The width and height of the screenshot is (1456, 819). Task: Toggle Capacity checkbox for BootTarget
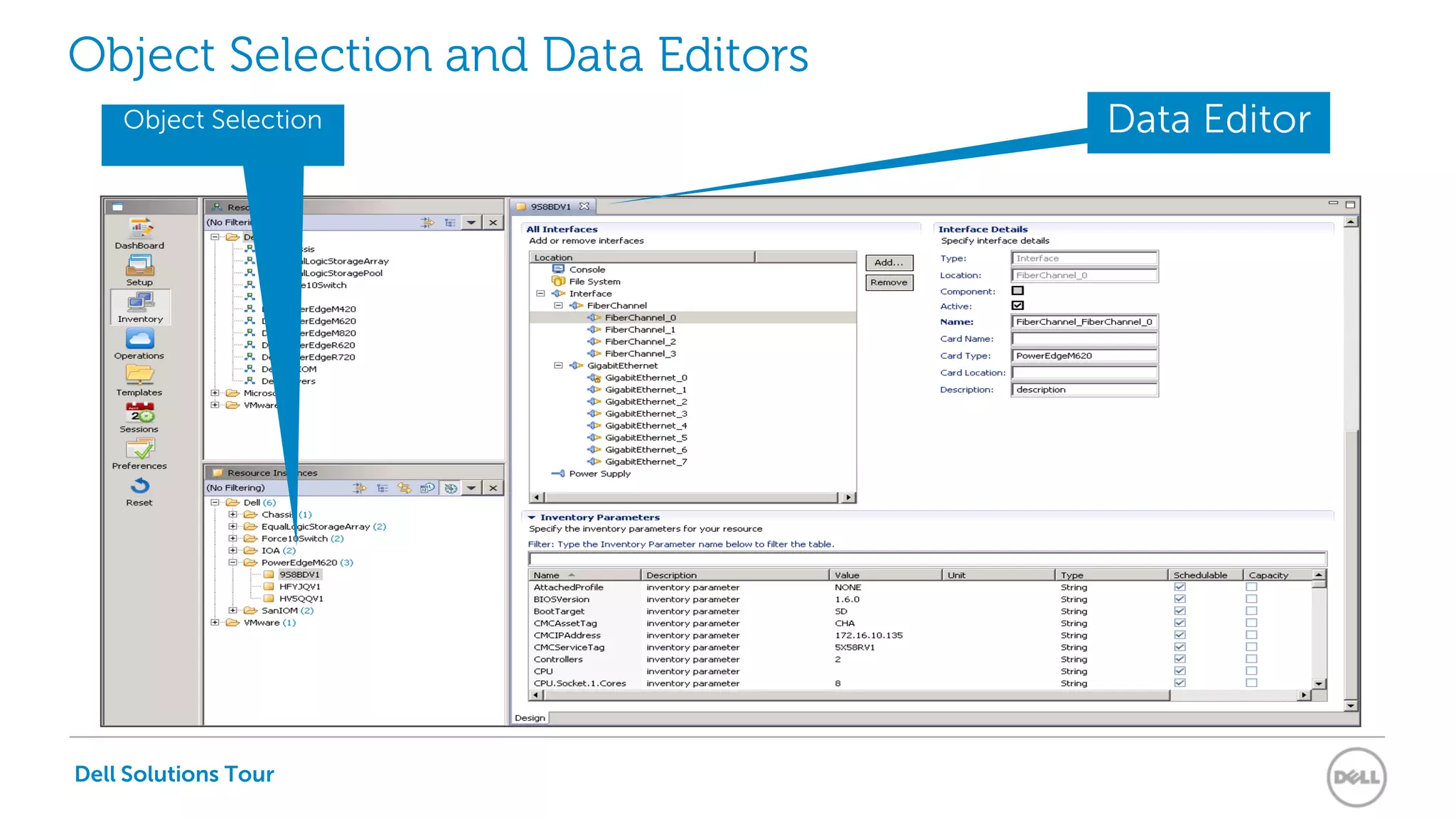coord(1252,611)
